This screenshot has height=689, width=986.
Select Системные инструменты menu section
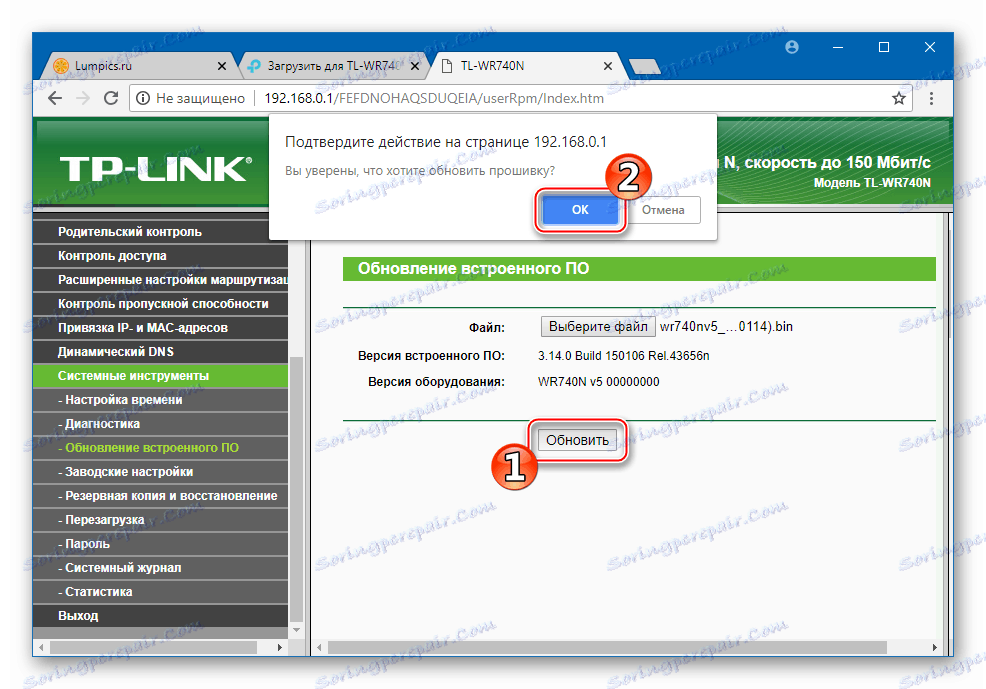[x=160, y=375]
